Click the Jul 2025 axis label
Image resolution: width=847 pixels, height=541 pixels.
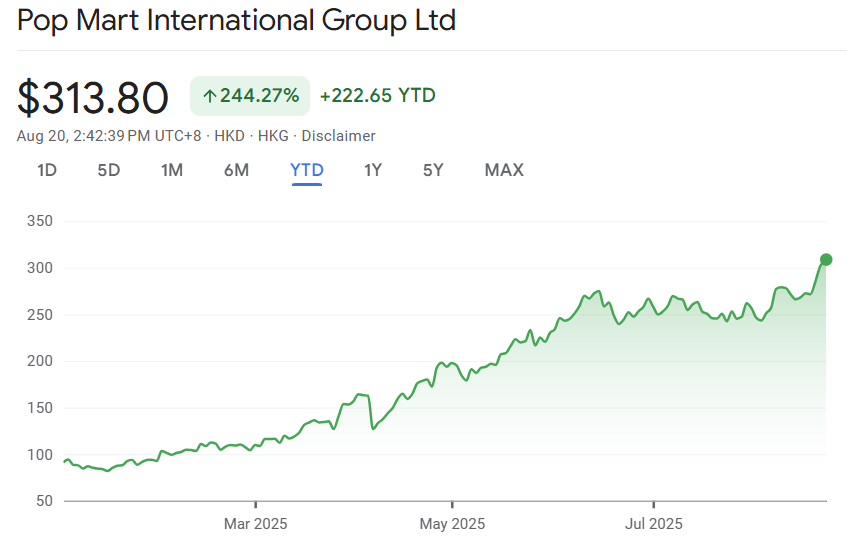[654, 524]
